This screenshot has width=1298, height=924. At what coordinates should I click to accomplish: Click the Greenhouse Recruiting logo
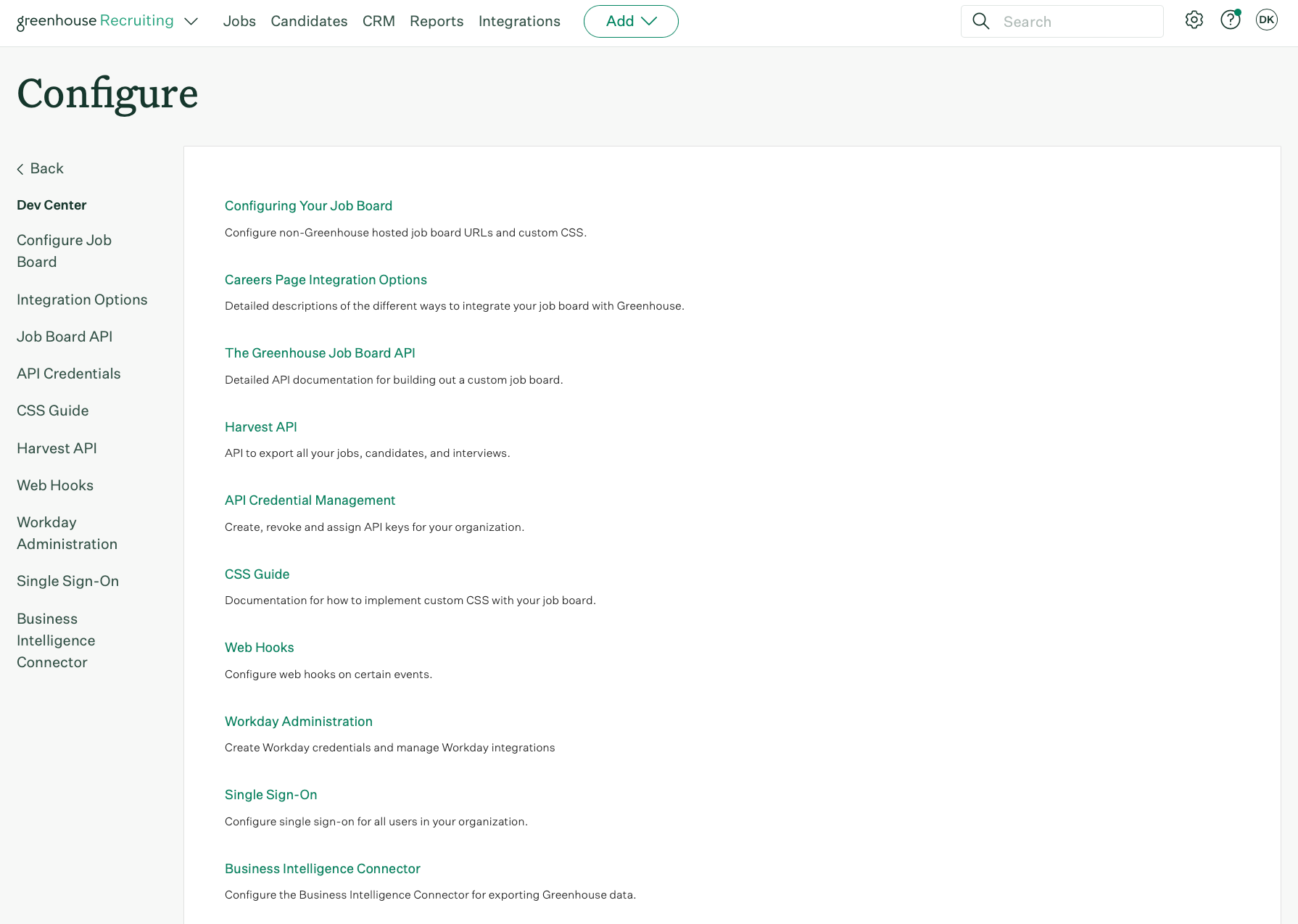click(x=95, y=21)
